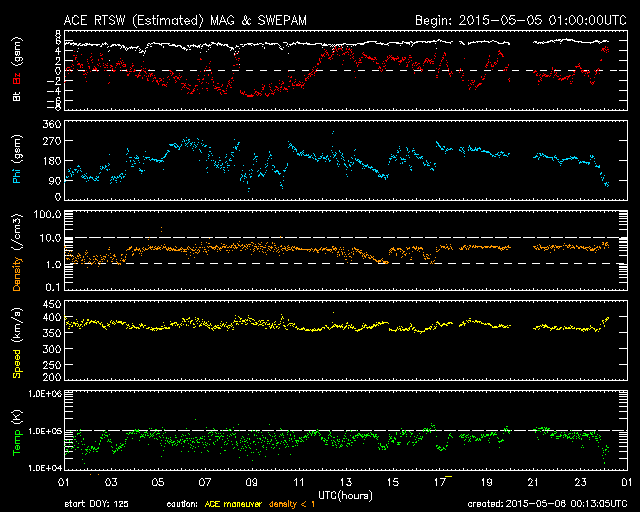The image size is (640, 512).
Task: Click the 'caution:' label in the footer
Action: point(181,503)
